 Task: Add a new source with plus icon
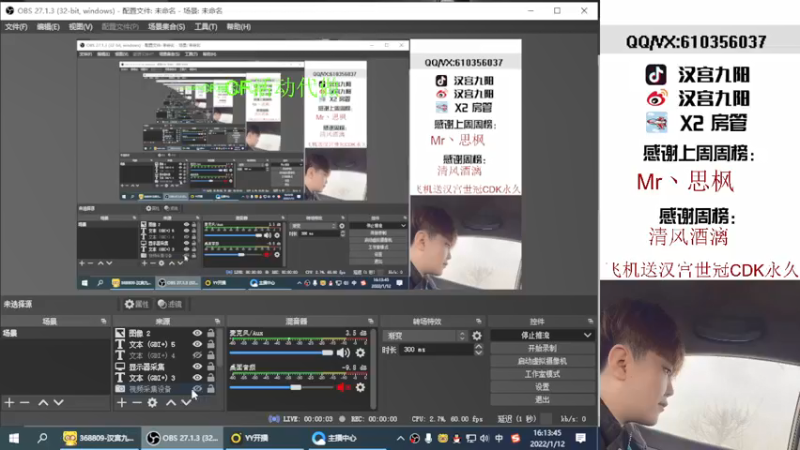pos(121,403)
